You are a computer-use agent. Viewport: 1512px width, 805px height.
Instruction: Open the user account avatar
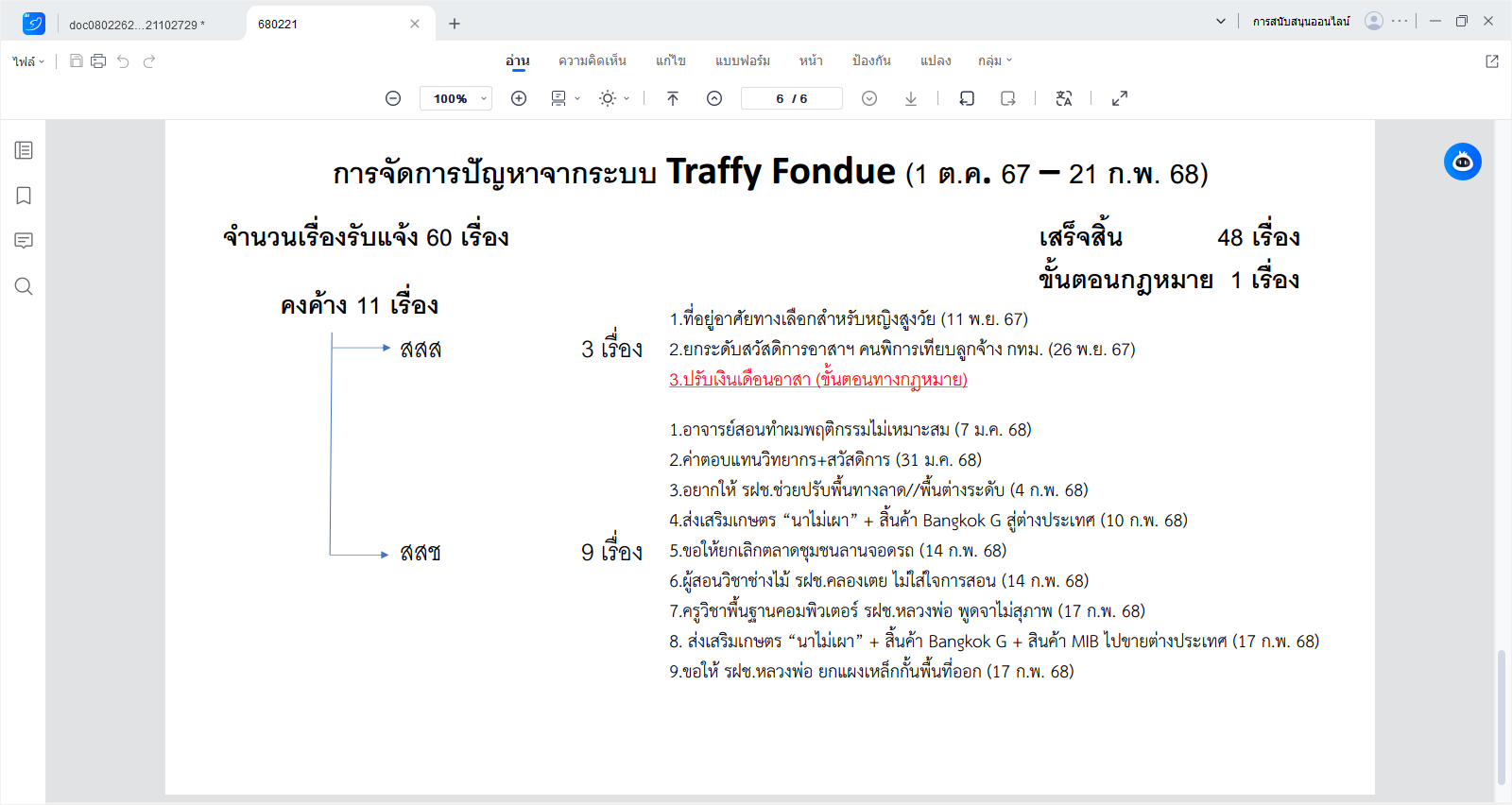click(1374, 21)
